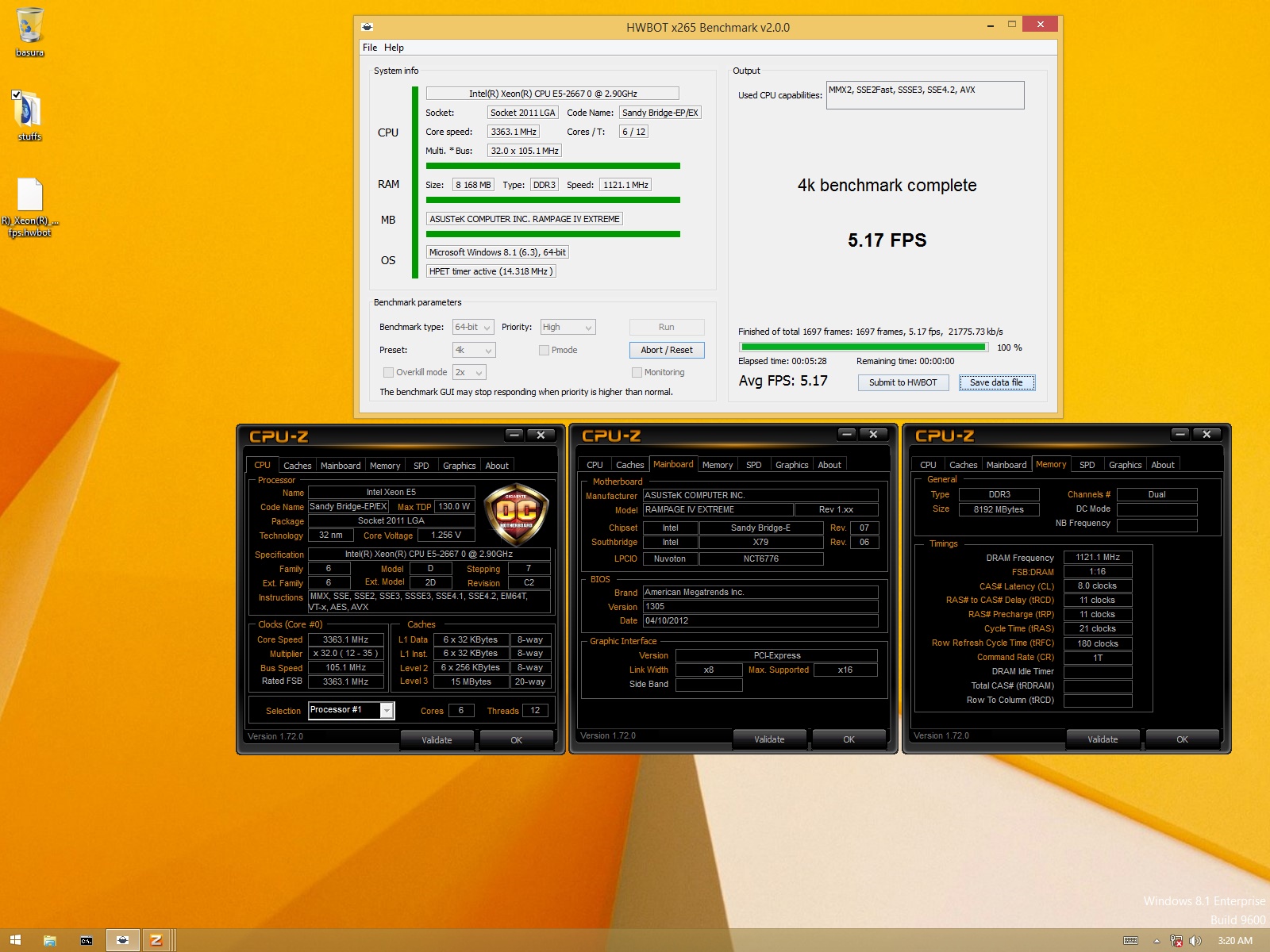Image resolution: width=1270 pixels, height=952 pixels.
Task: Open Command Prompt taskbar icon
Action: coord(87,941)
